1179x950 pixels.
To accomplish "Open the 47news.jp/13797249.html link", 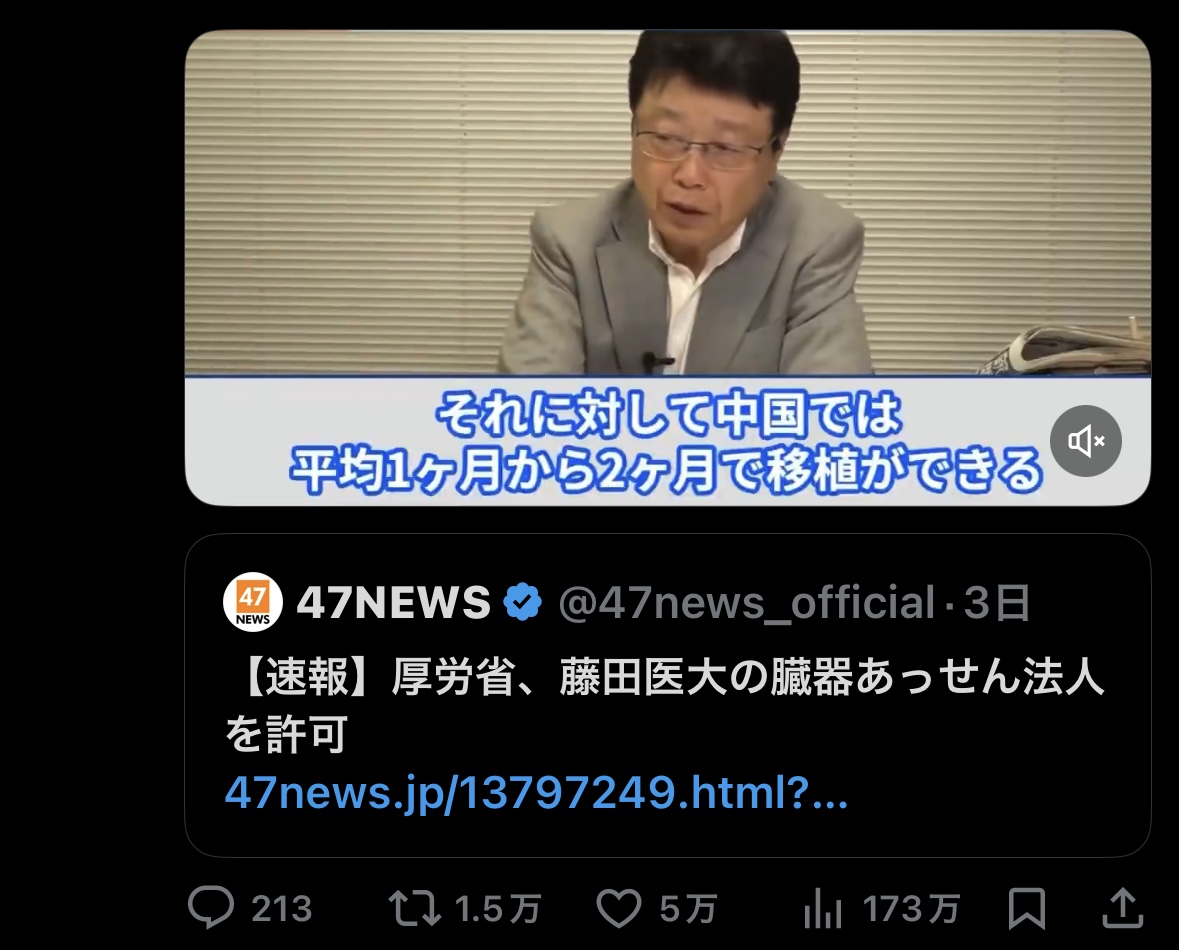I will coord(536,792).
